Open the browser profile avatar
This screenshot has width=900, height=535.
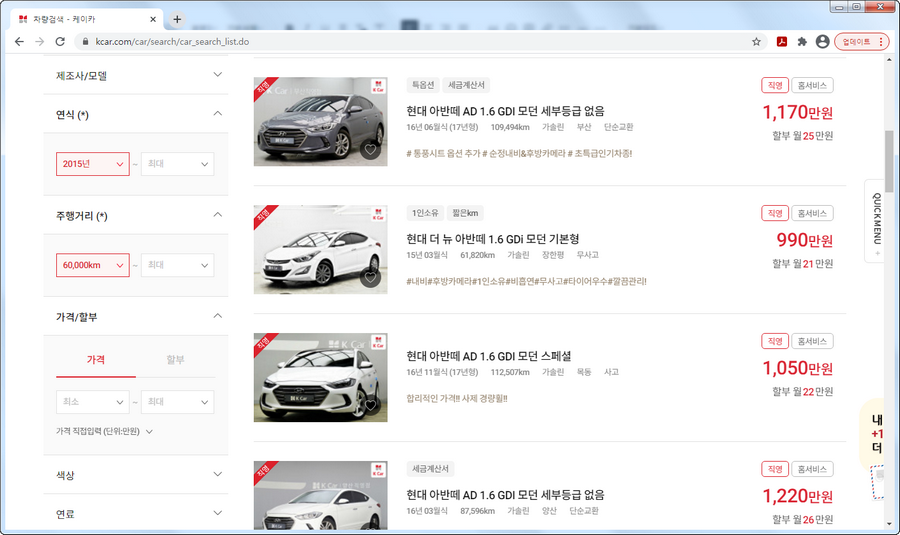tap(822, 41)
